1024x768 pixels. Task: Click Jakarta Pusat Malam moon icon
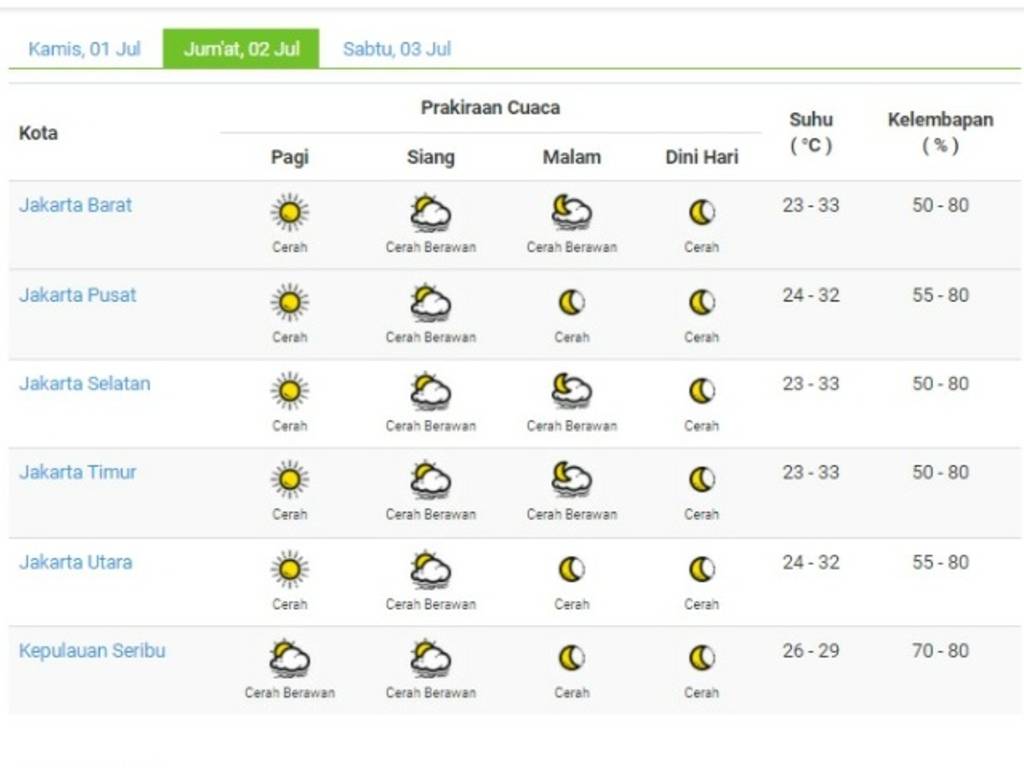tap(571, 302)
